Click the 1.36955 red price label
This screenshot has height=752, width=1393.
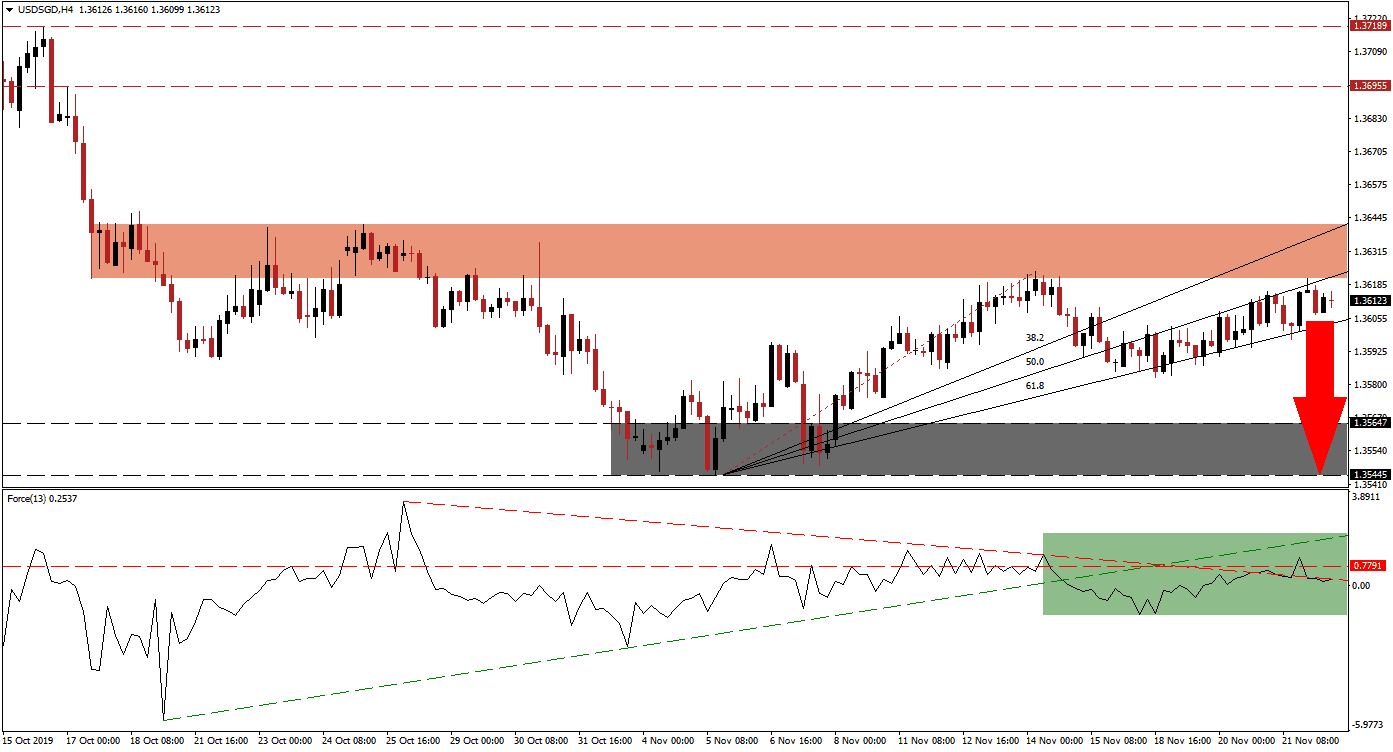(x=1367, y=86)
